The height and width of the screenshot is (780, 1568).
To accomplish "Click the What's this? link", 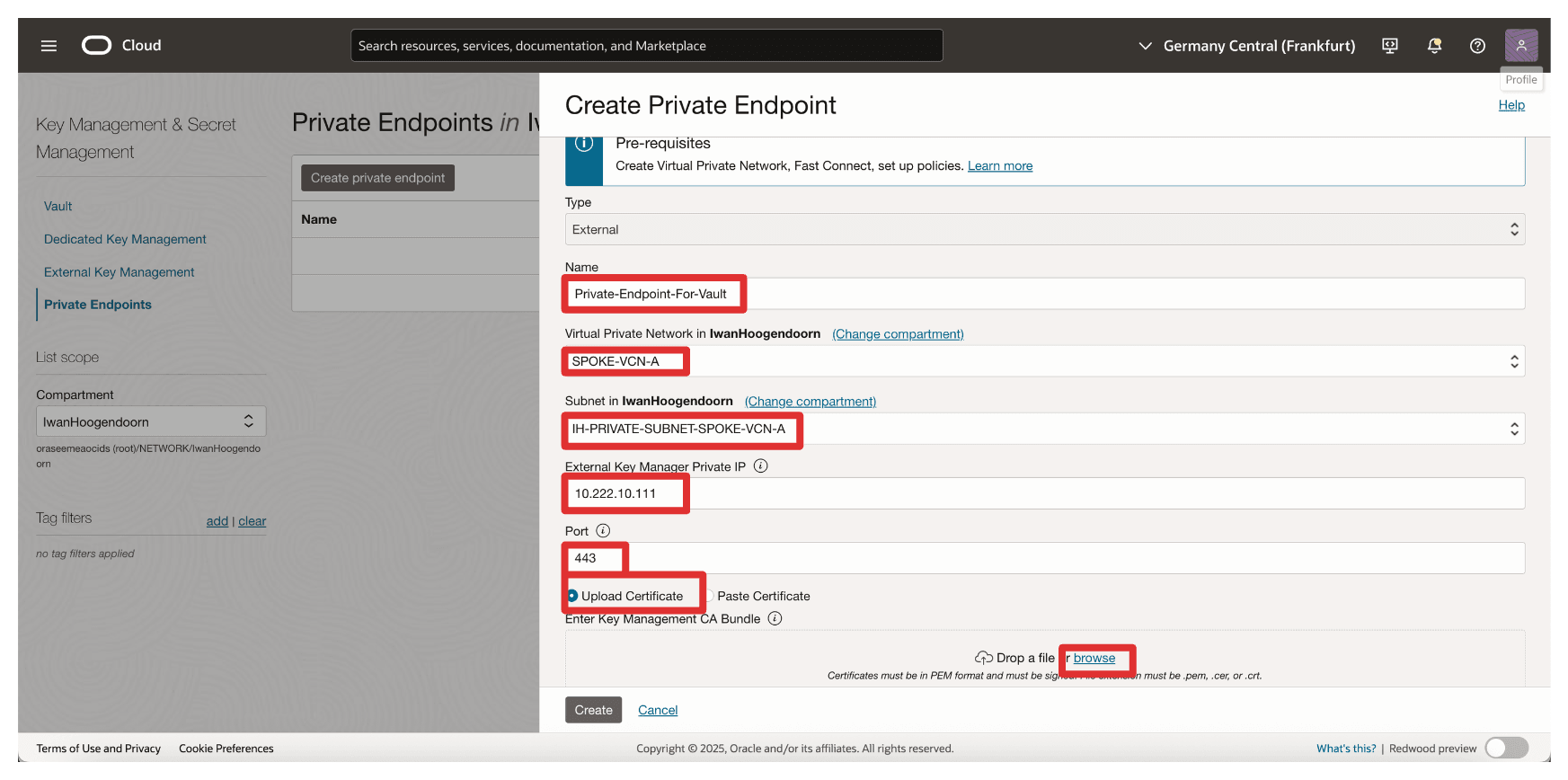I will point(1346,749).
